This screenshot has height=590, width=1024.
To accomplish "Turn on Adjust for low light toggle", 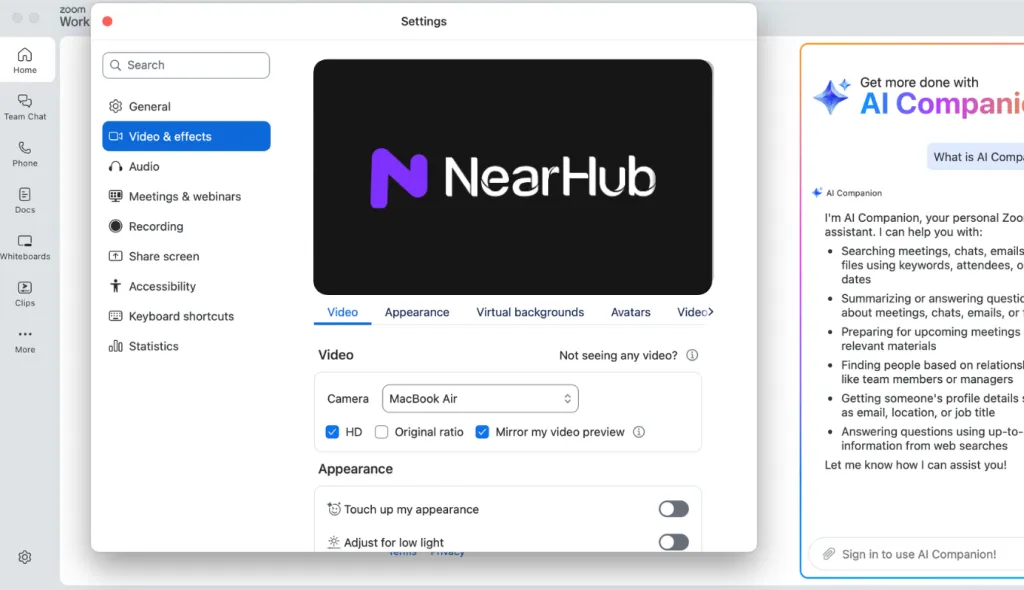I will tap(673, 542).
